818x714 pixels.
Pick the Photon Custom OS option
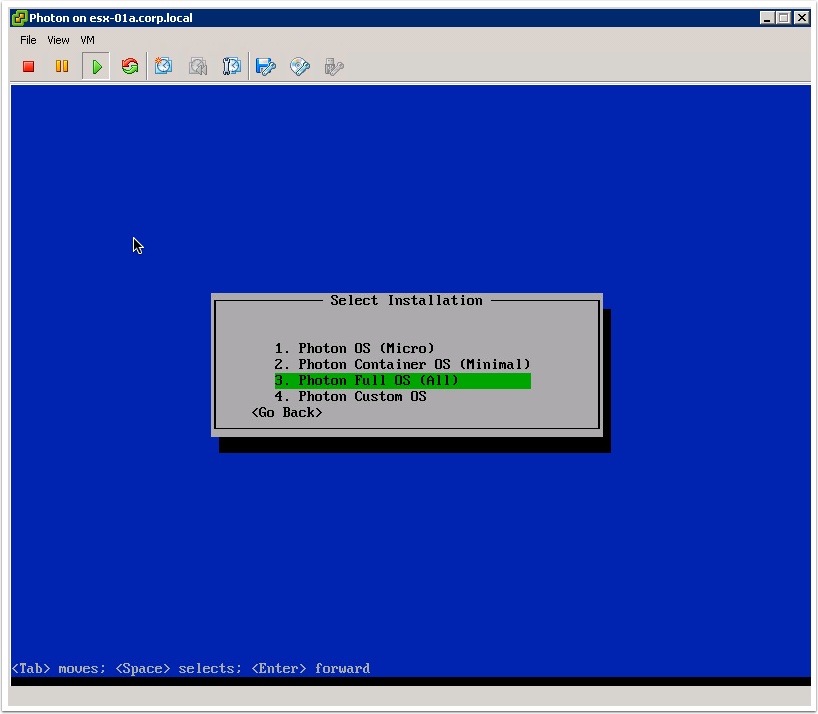351,396
